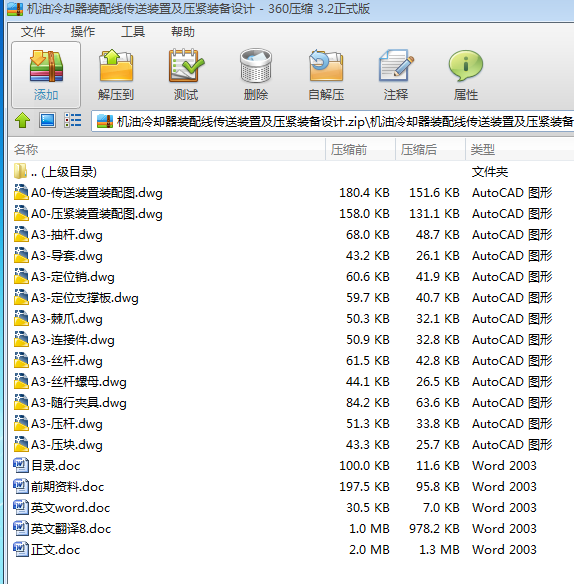Click the 158.0 KB size value
This screenshot has width=574, height=584.
click(364, 213)
